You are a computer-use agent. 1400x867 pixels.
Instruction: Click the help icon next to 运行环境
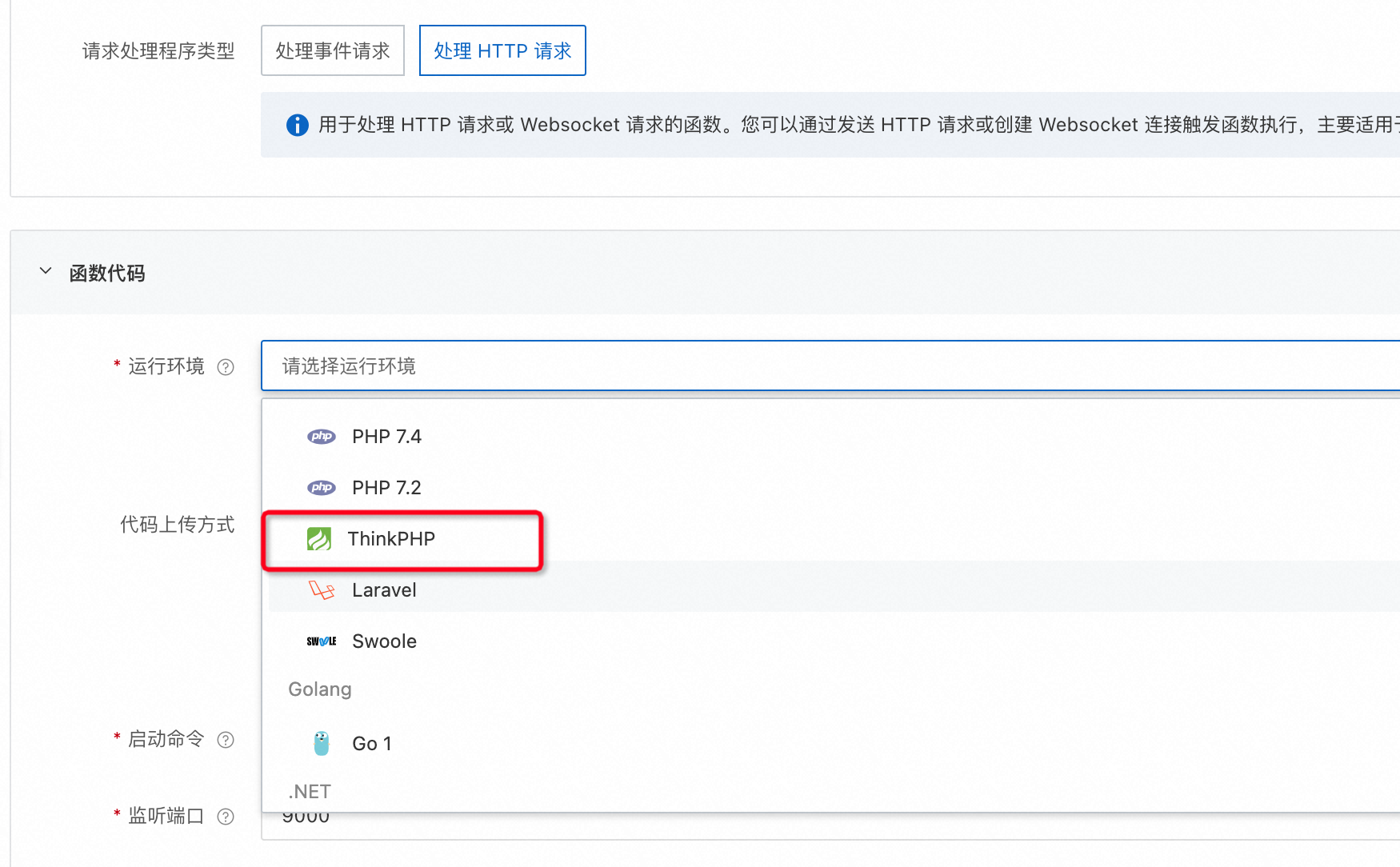(x=226, y=367)
